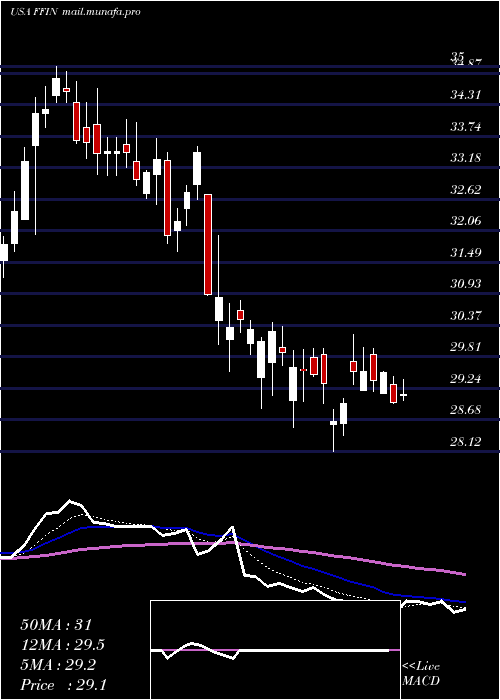Click the 32.62 price axis label
500x700 pixels.
pyautogui.click(x=465, y=189)
